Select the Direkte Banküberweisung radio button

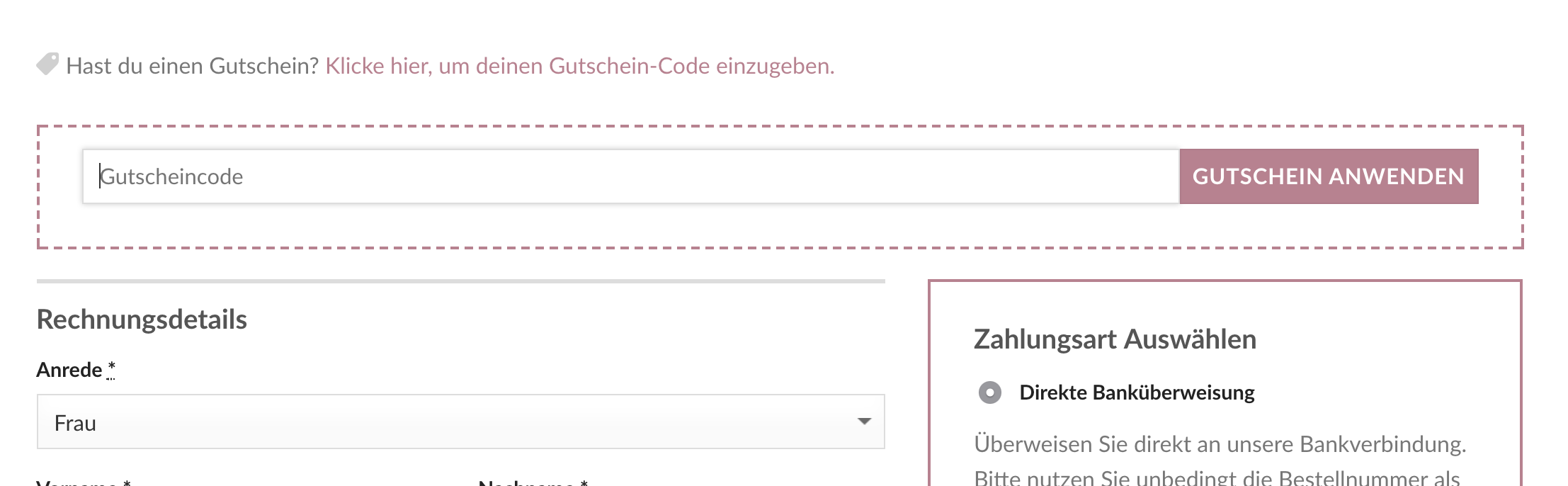click(989, 392)
